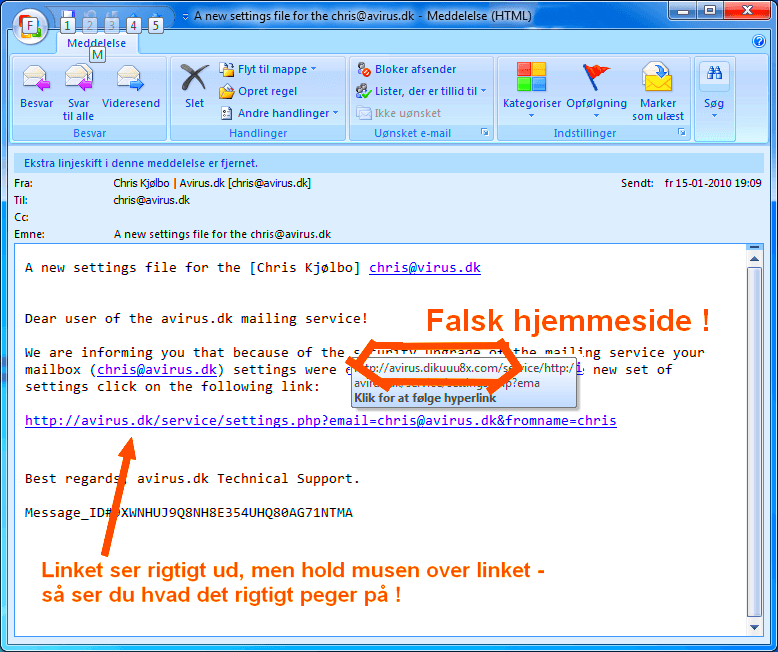Click Marker som ulæst envelope icon
This screenshot has width=778, height=652.
657,79
